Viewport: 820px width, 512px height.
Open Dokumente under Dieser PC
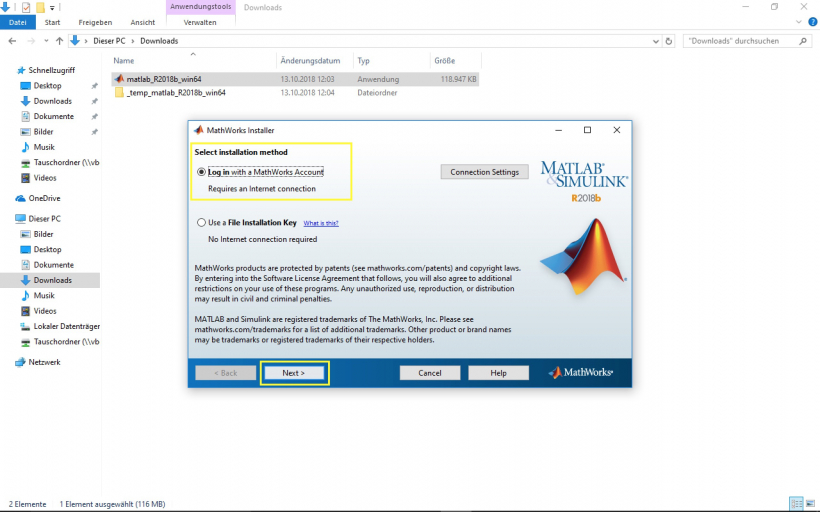(x=53, y=265)
